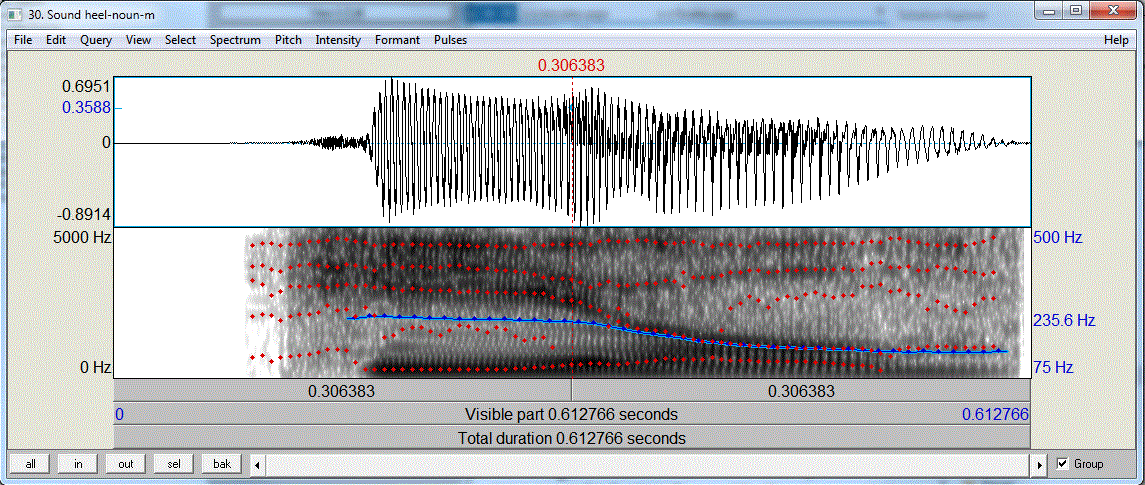Click the 'all' zoom button

tap(31, 464)
